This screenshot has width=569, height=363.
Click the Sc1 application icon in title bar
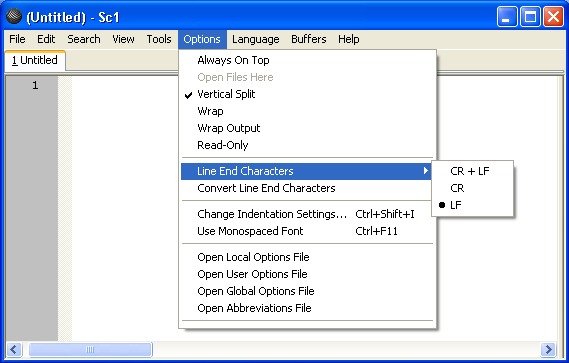tap(14, 16)
